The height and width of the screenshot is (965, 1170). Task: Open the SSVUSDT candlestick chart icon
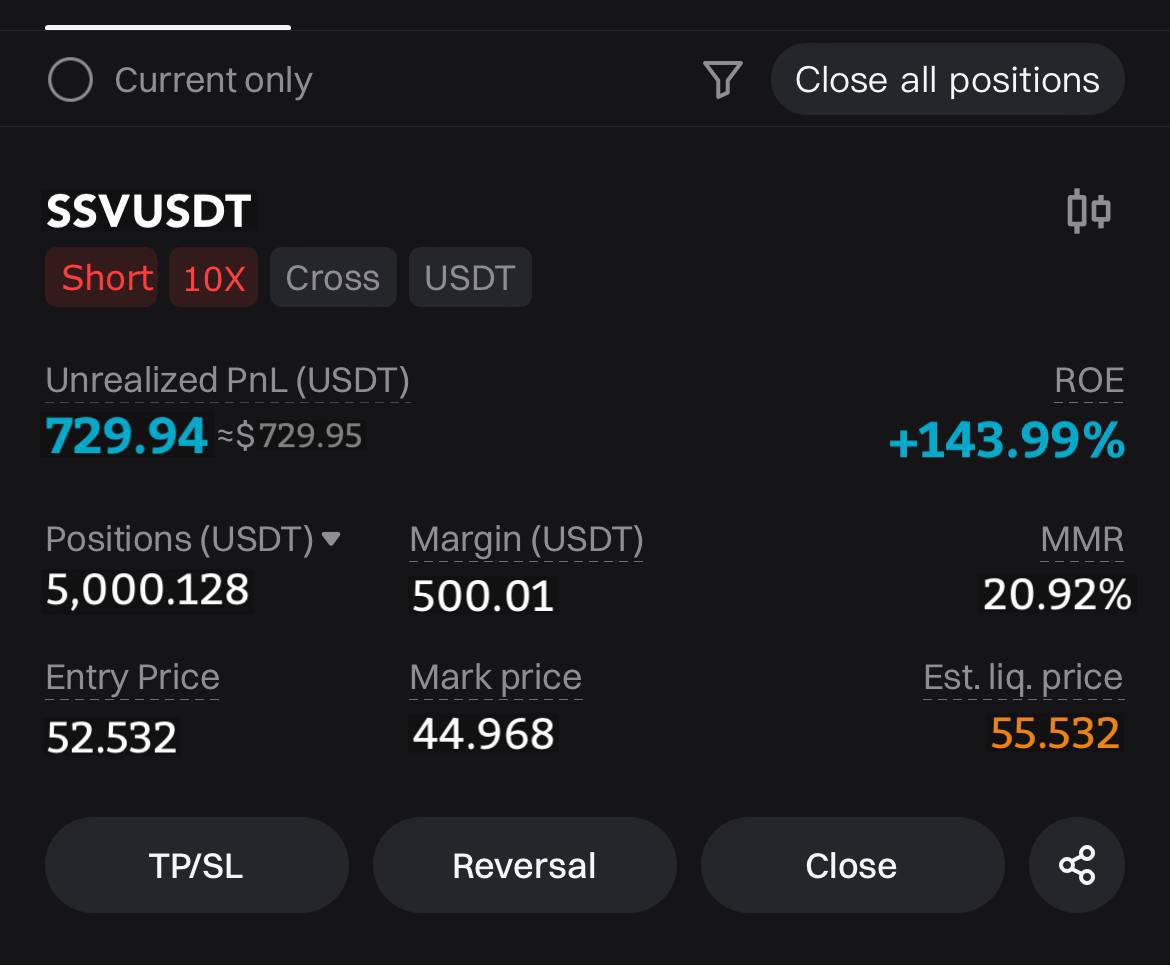(1089, 211)
